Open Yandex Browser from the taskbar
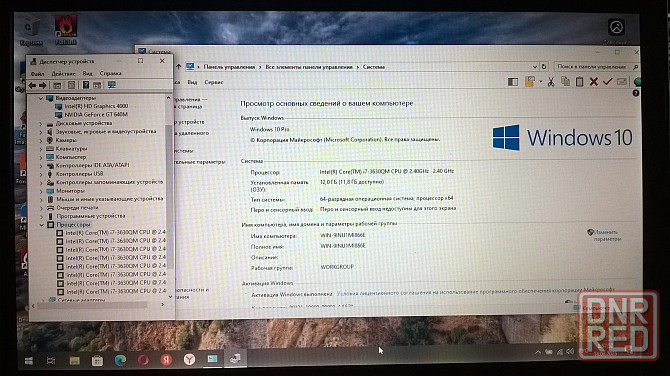The height and width of the screenshot is (376, 670). 189,359
